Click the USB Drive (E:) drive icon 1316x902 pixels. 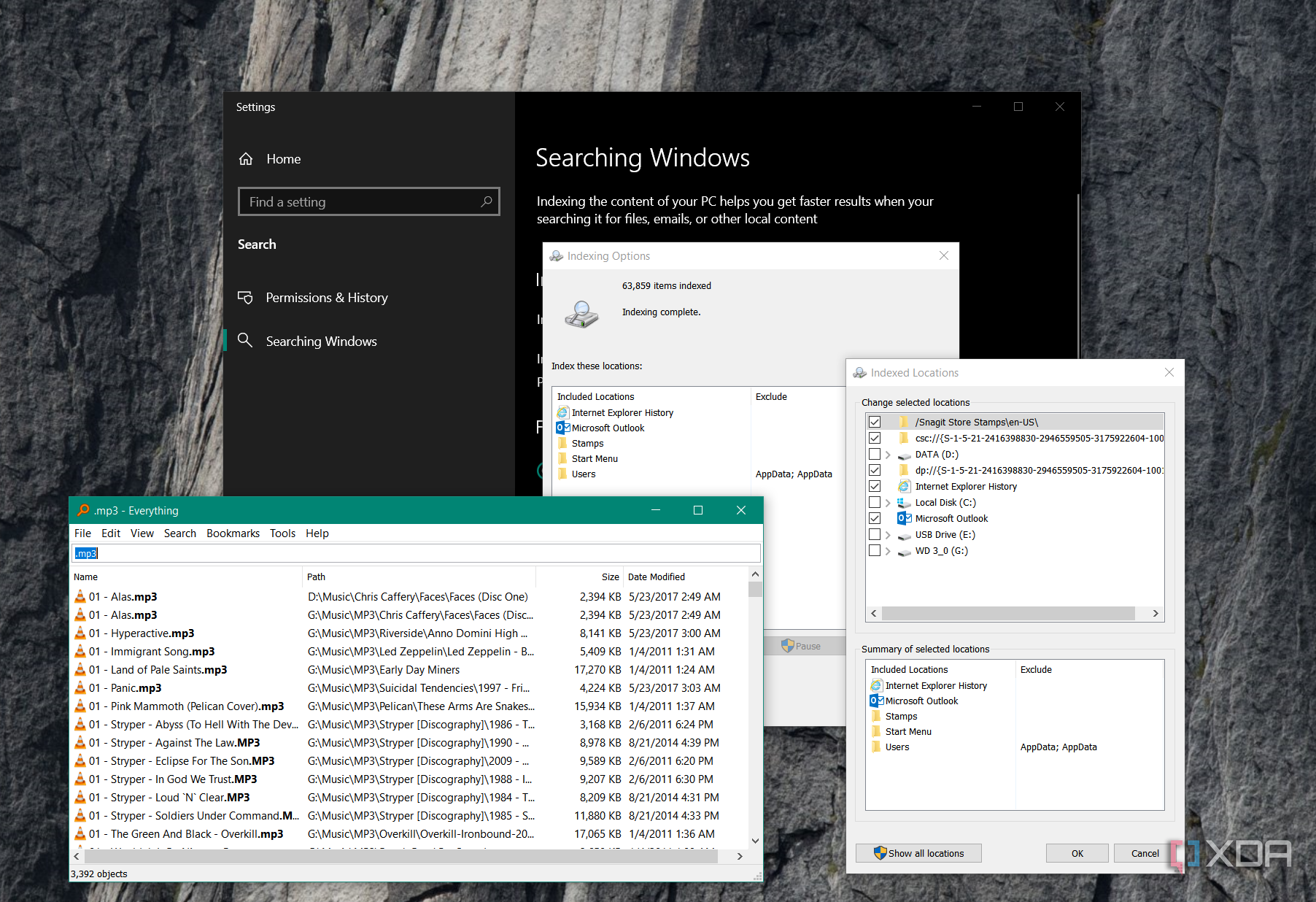coord(904,535)
